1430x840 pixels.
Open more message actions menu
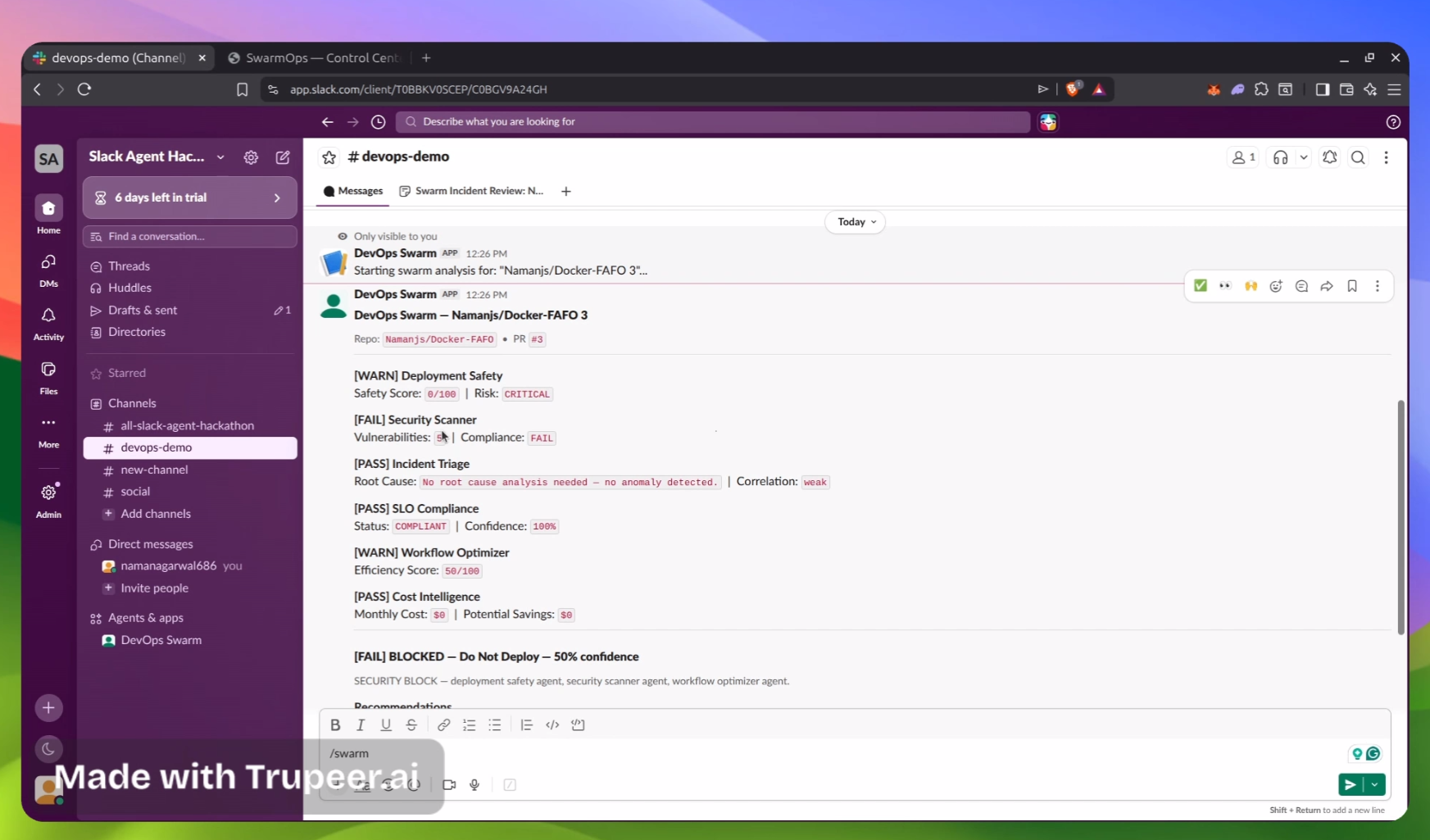point(1378,286)
